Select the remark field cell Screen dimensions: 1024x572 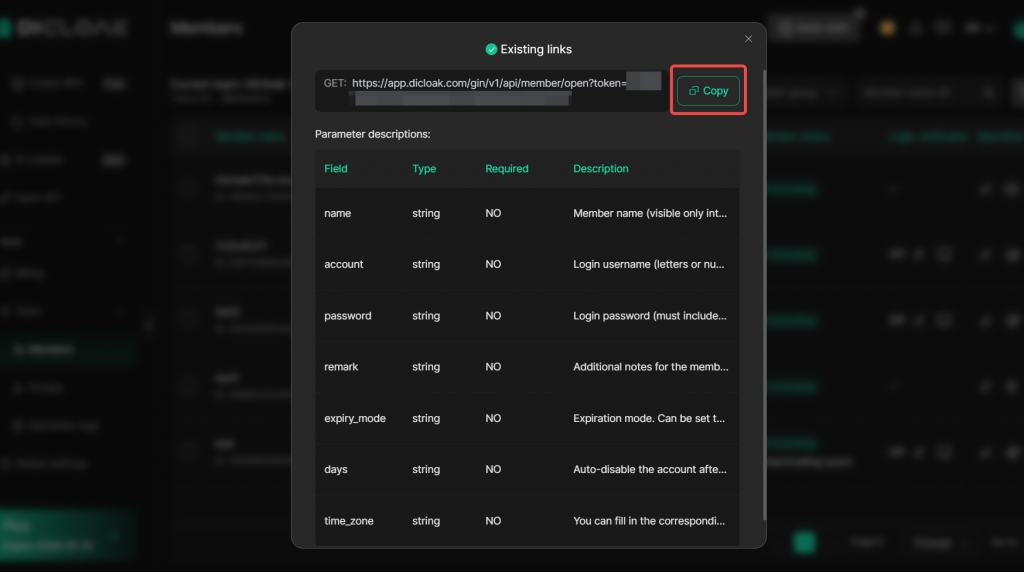coord(341,367)
